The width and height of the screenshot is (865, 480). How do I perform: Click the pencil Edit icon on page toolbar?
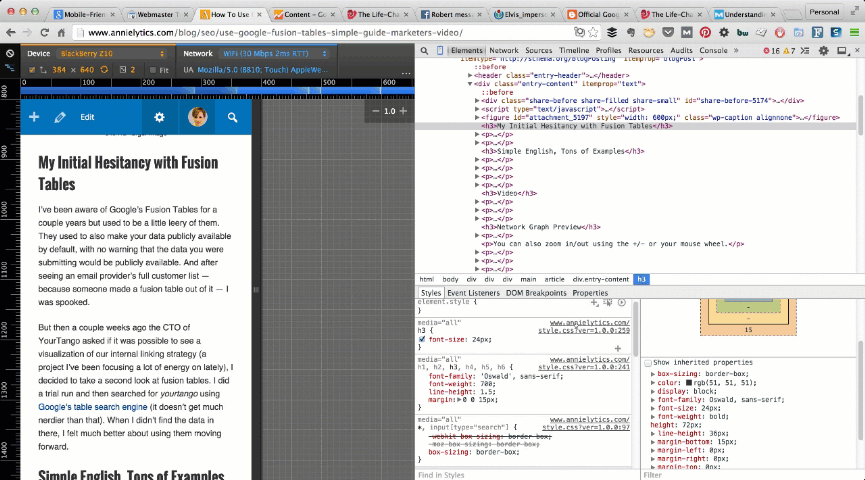click(x=60, y=117)
